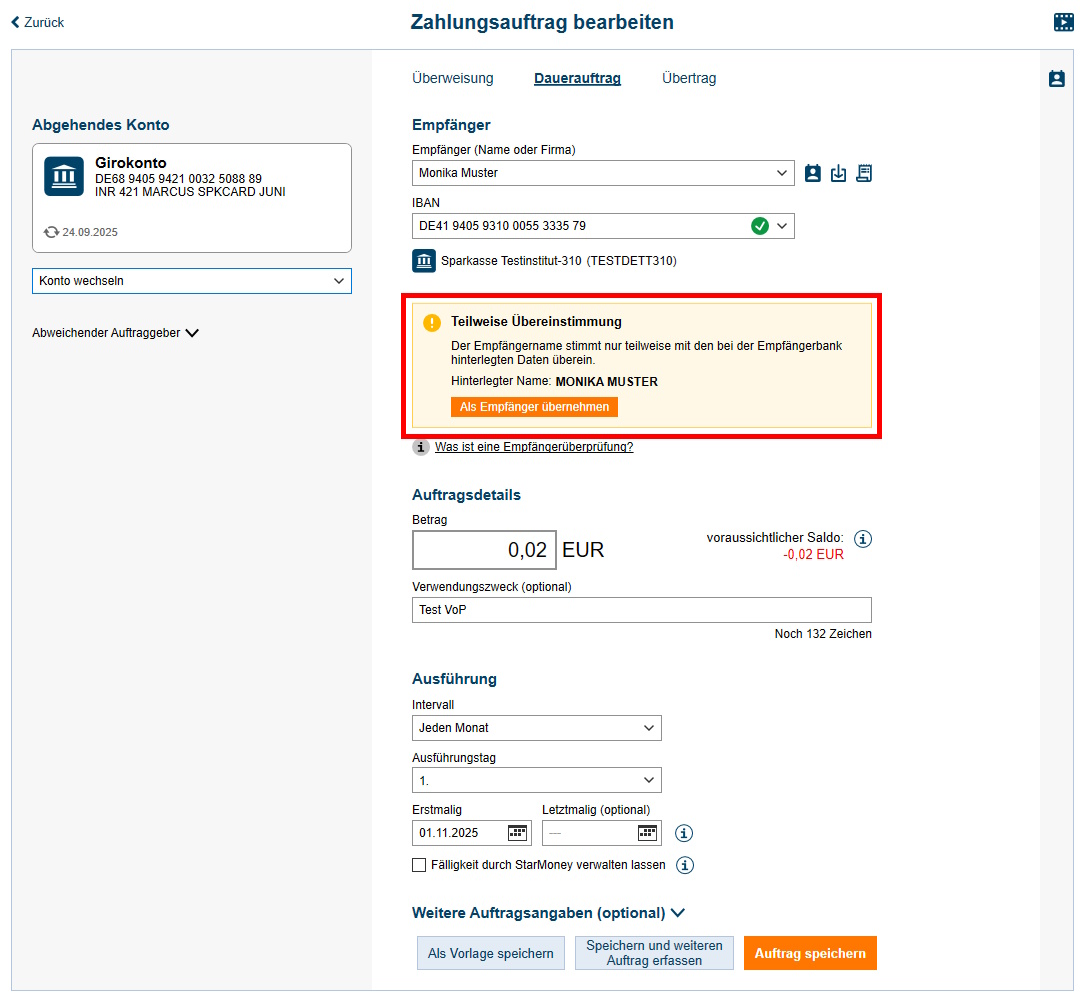Click info icon next to Letztmalig field
The image size is (1080, 996).
[685, 833]
